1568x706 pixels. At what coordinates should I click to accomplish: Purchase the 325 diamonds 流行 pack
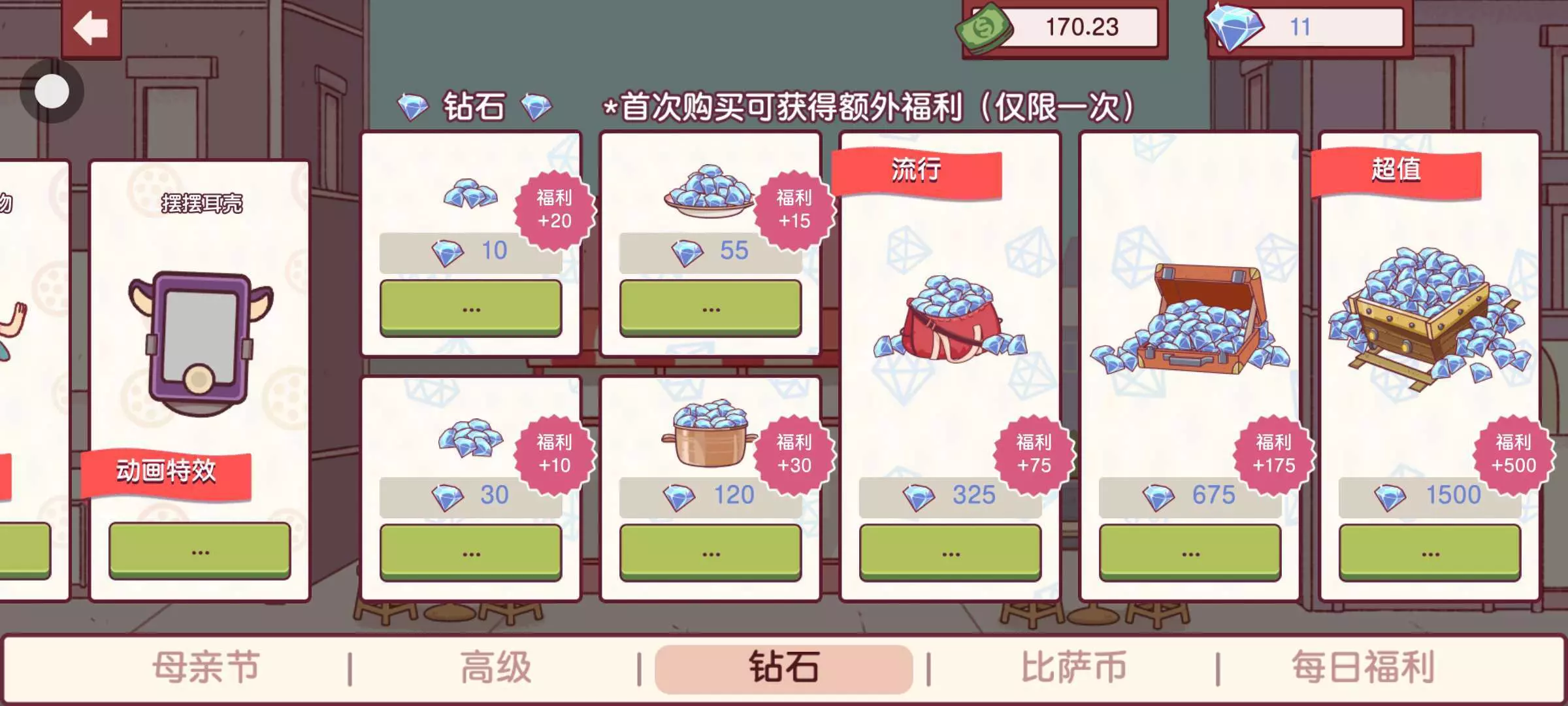(950, 552)
